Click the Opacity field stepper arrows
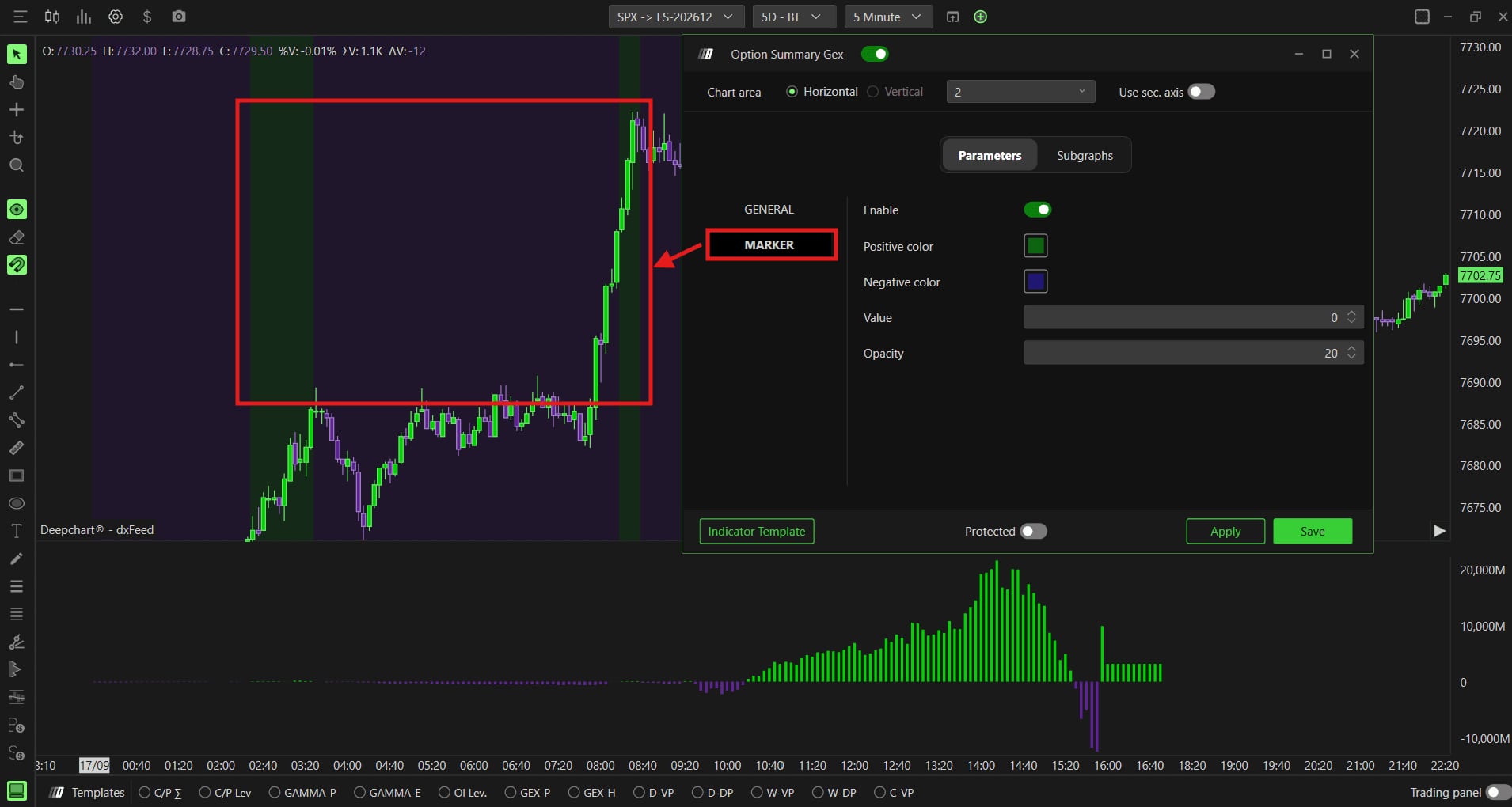The image size is (1512, 807). click(x=1351, y=353)
